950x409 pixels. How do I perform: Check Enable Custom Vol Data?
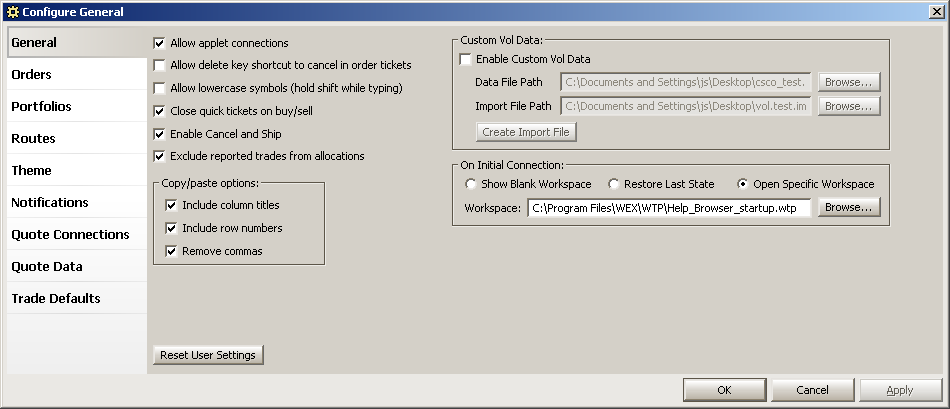pyautogui.click(x=465, y=59)
